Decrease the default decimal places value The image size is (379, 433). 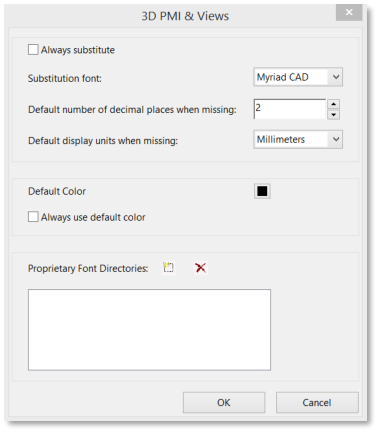333,115
